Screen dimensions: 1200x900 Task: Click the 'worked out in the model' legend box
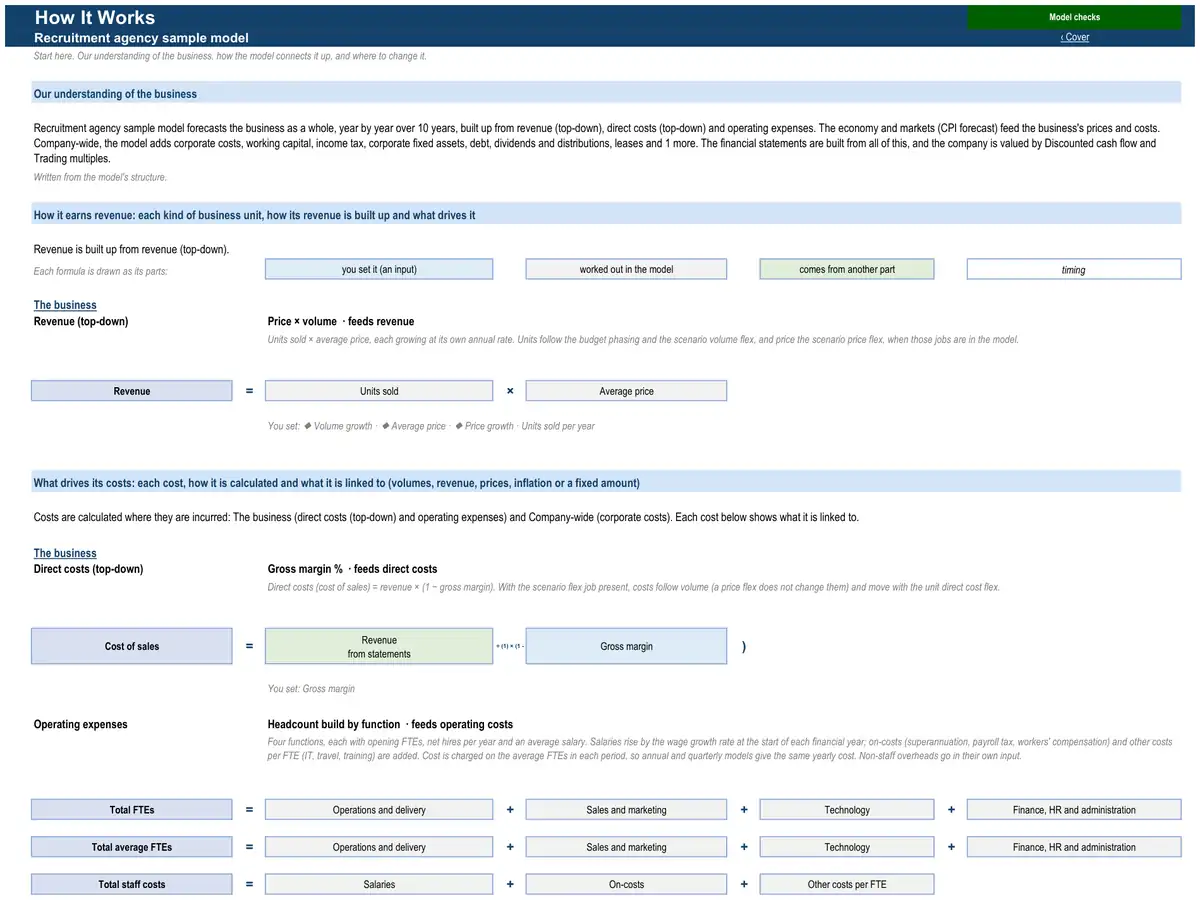[x=626, y=269]
